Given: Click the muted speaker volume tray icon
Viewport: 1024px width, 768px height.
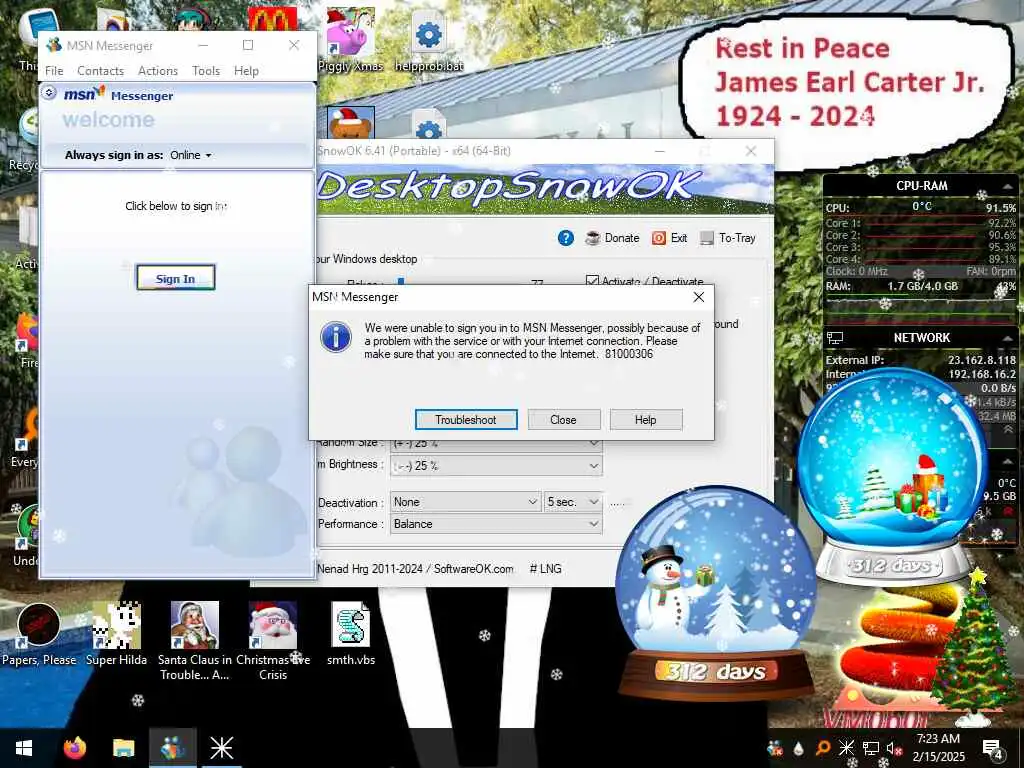Looking at the screenshot, I should click(x=894, y=748).
